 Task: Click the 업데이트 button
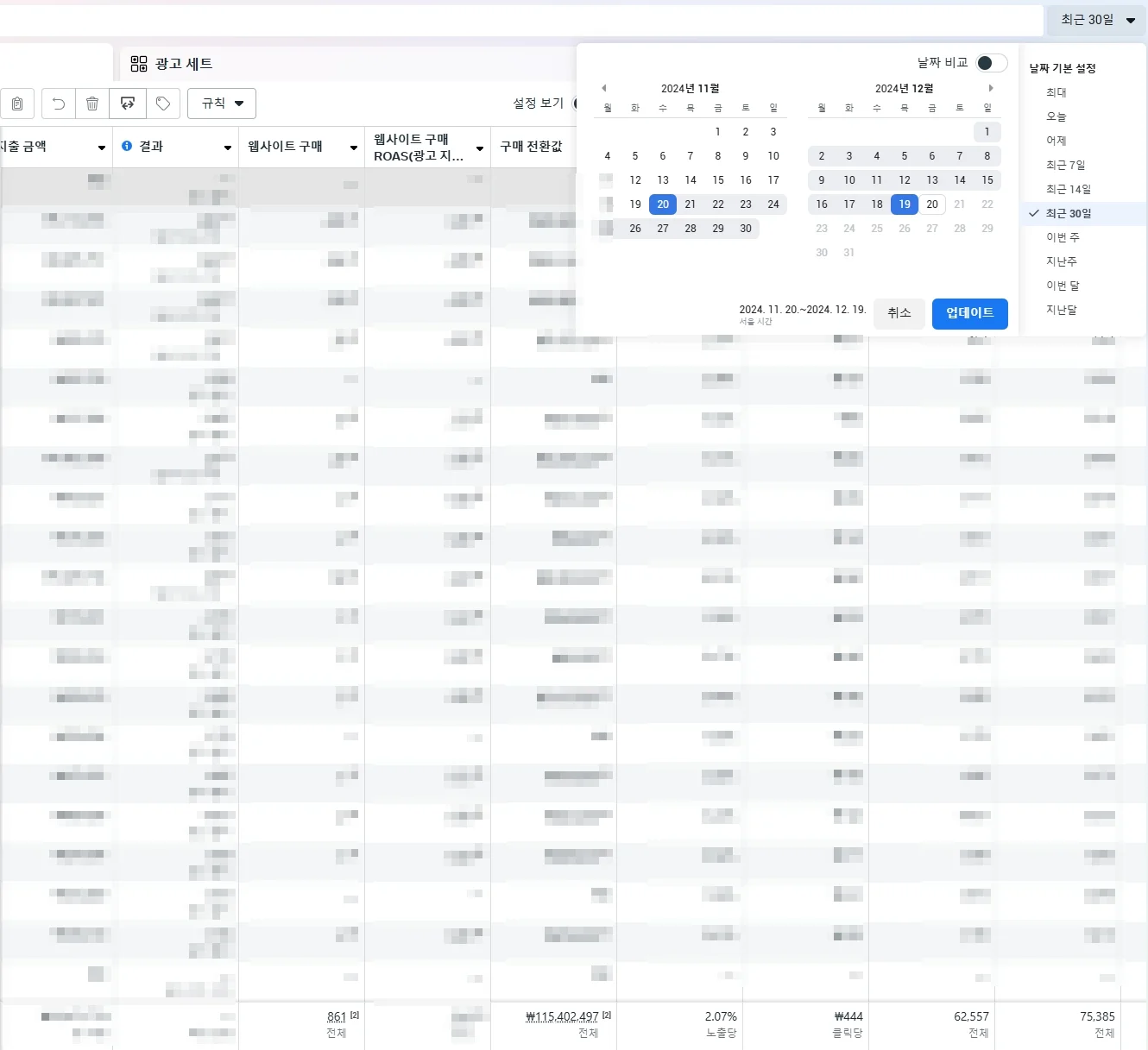click(970, 313)
